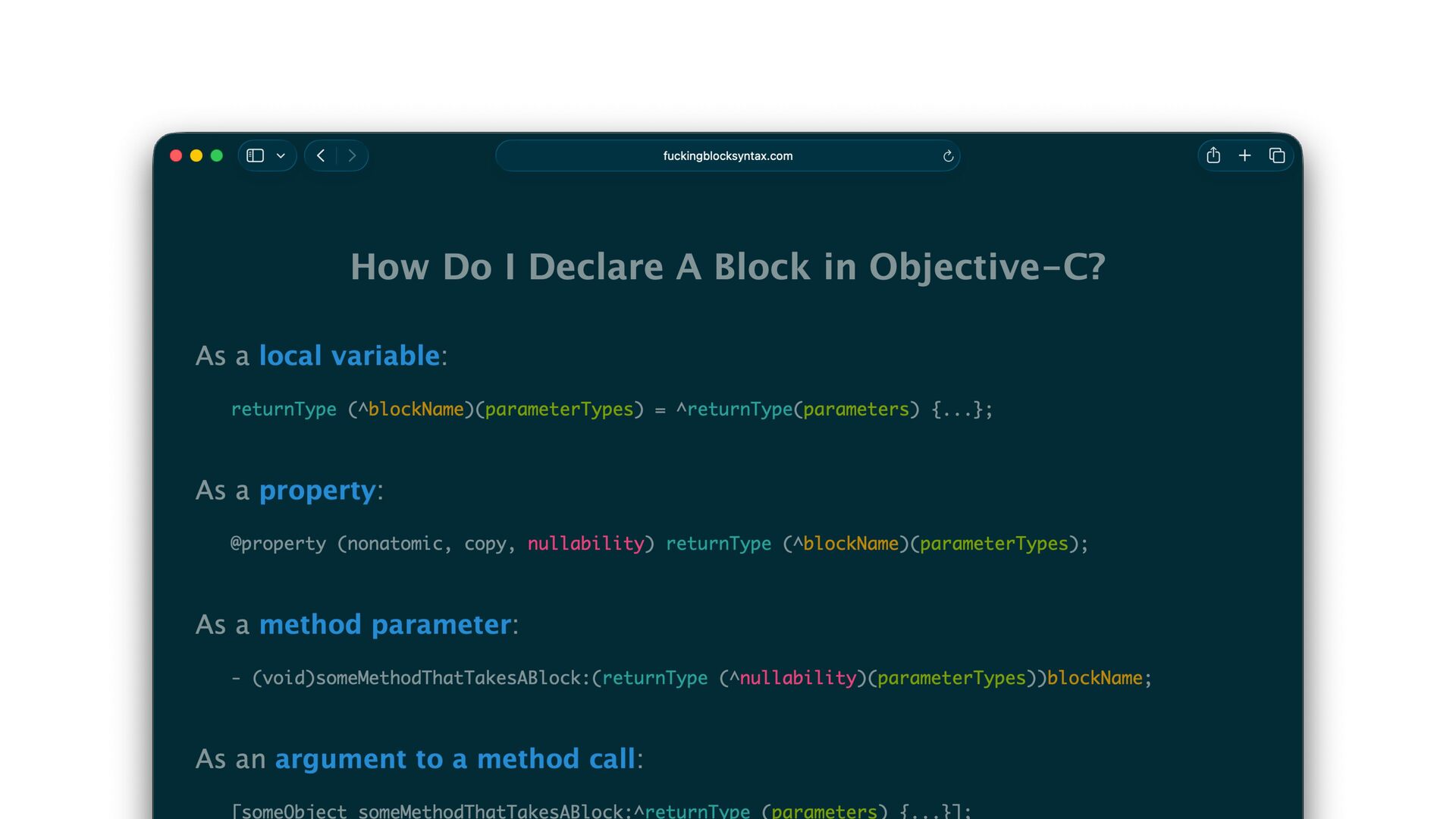The width and height of the screenshot is (1456, 819).
Task: Go back with the back arrow
Action: point(321,155)
